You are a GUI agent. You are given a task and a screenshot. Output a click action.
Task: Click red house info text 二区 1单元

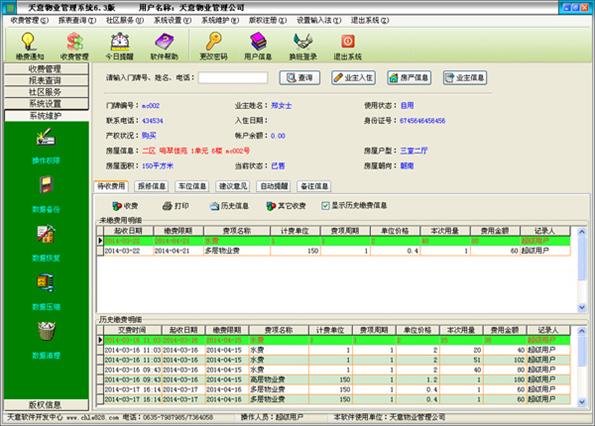(196, 151)
